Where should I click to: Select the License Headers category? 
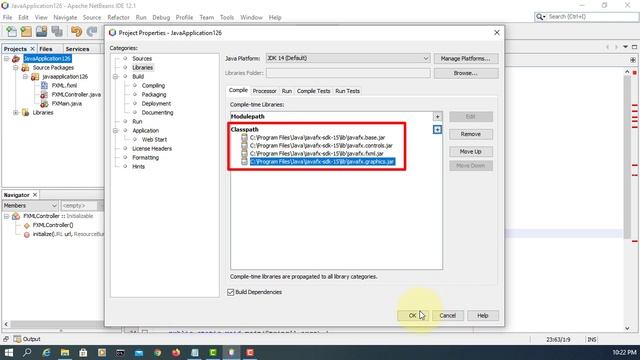point(152,149)
